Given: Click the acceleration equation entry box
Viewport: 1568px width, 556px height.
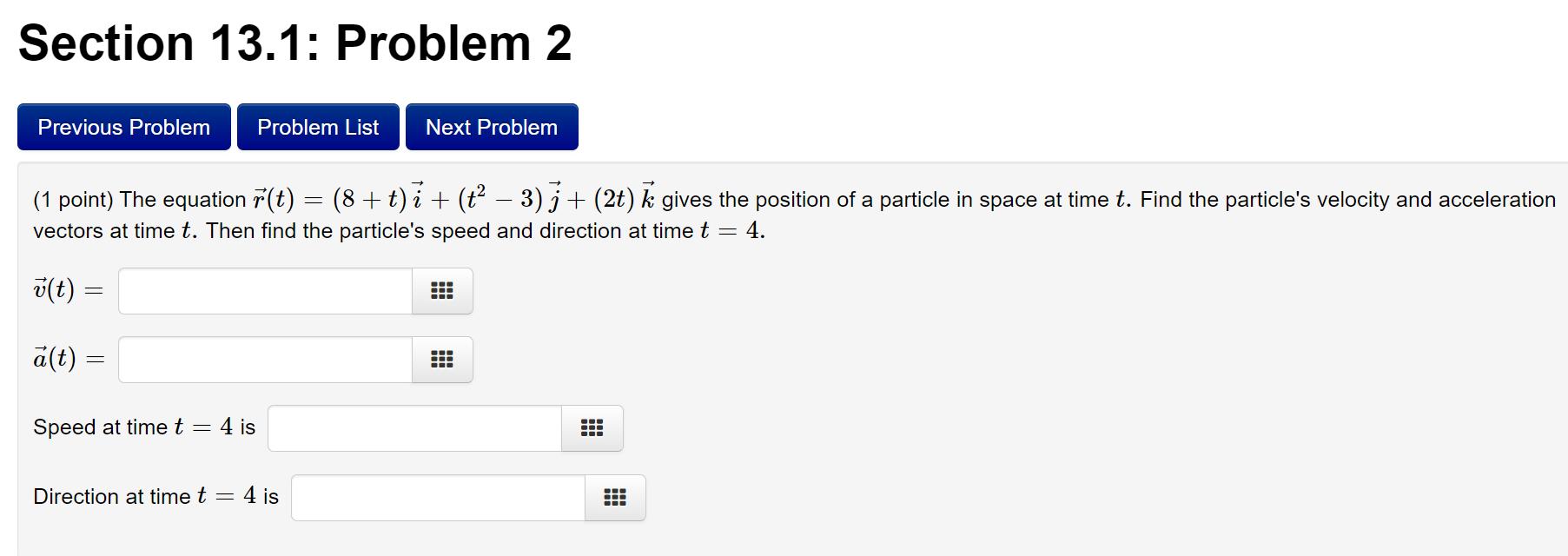Looking at the screenshot, I should coord(261,359).
